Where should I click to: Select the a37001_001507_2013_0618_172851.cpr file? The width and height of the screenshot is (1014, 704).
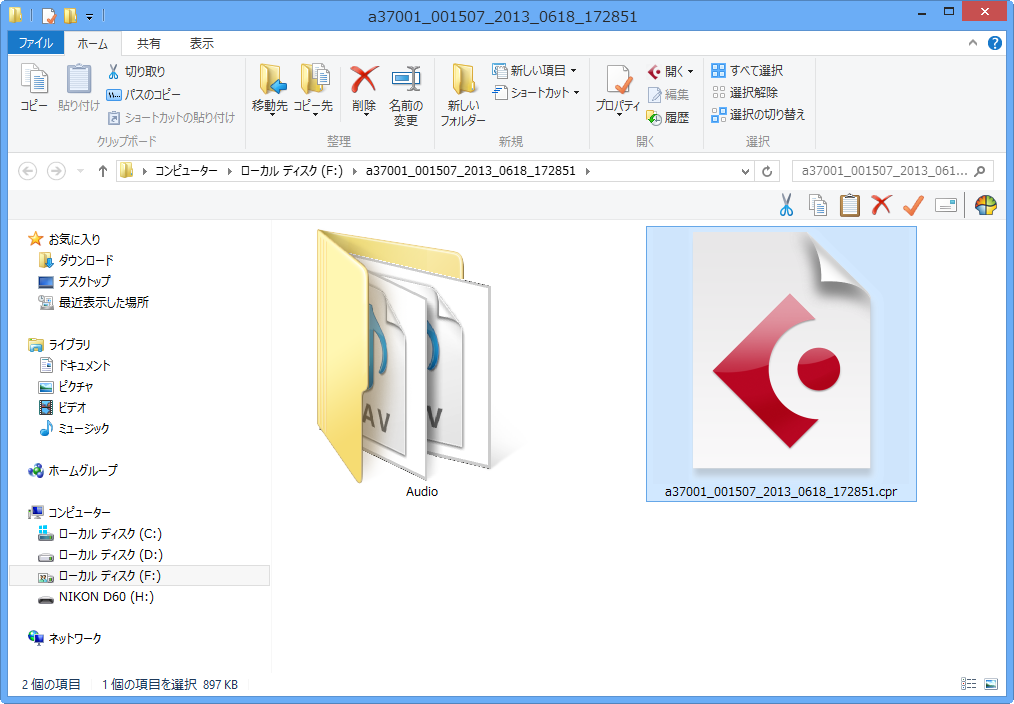point(781,363)
